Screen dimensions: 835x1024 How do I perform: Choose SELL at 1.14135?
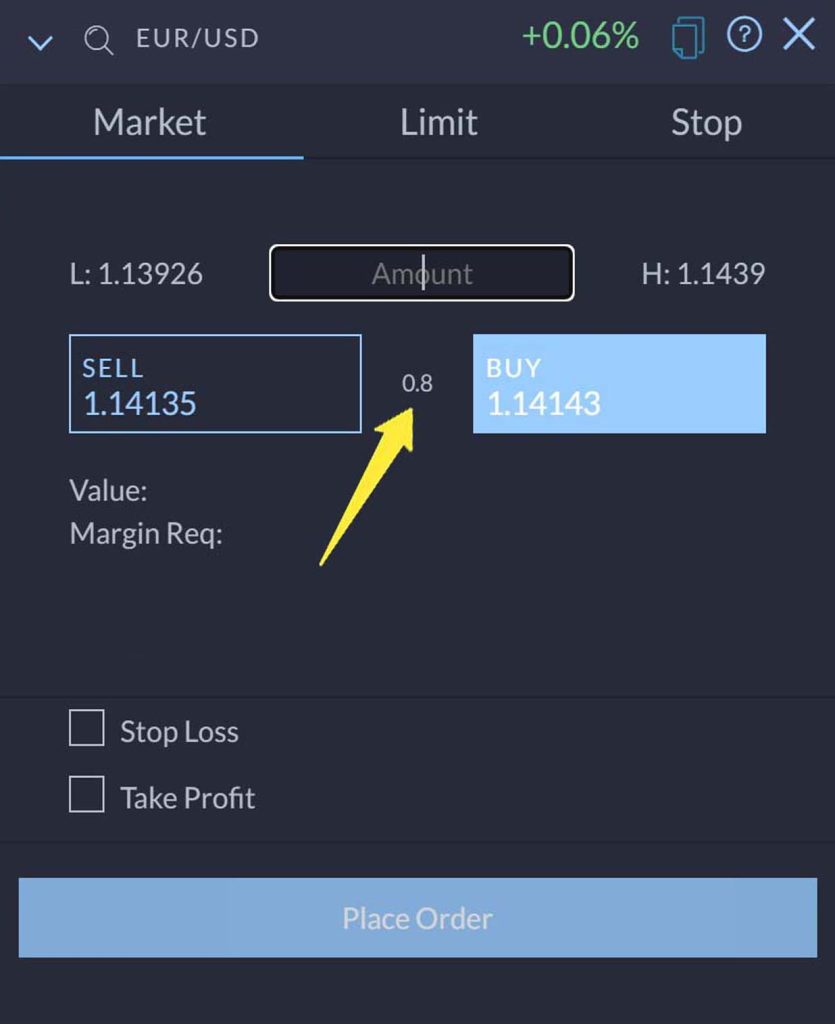[x=215, y=384]
